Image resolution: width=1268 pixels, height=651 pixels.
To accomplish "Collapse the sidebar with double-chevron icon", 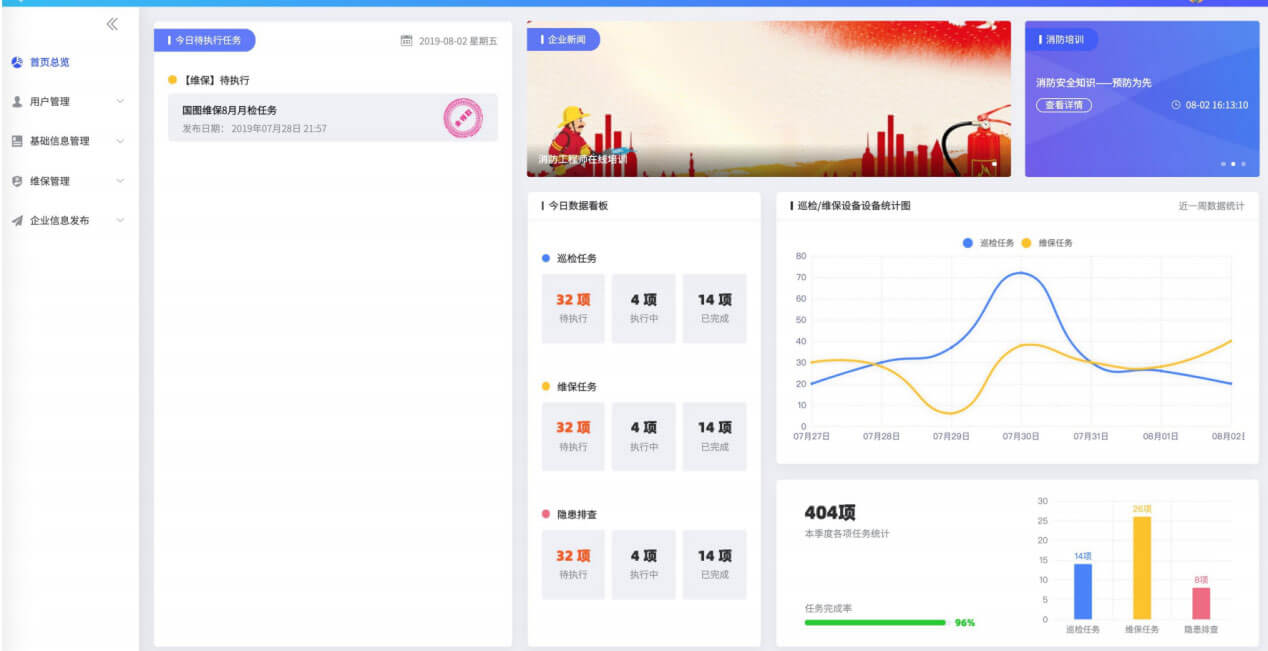I will click(x=112, y=24).
